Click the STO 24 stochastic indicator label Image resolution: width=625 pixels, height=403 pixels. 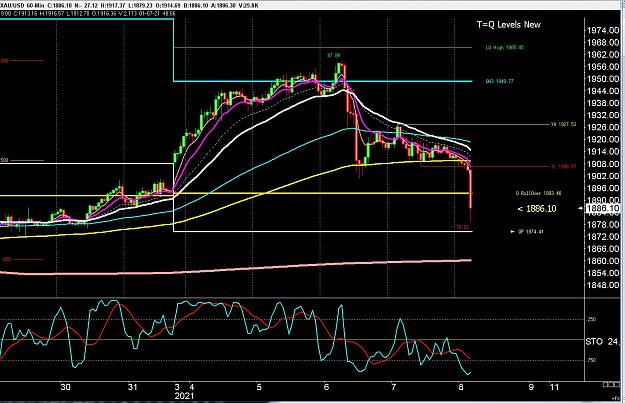603,342
